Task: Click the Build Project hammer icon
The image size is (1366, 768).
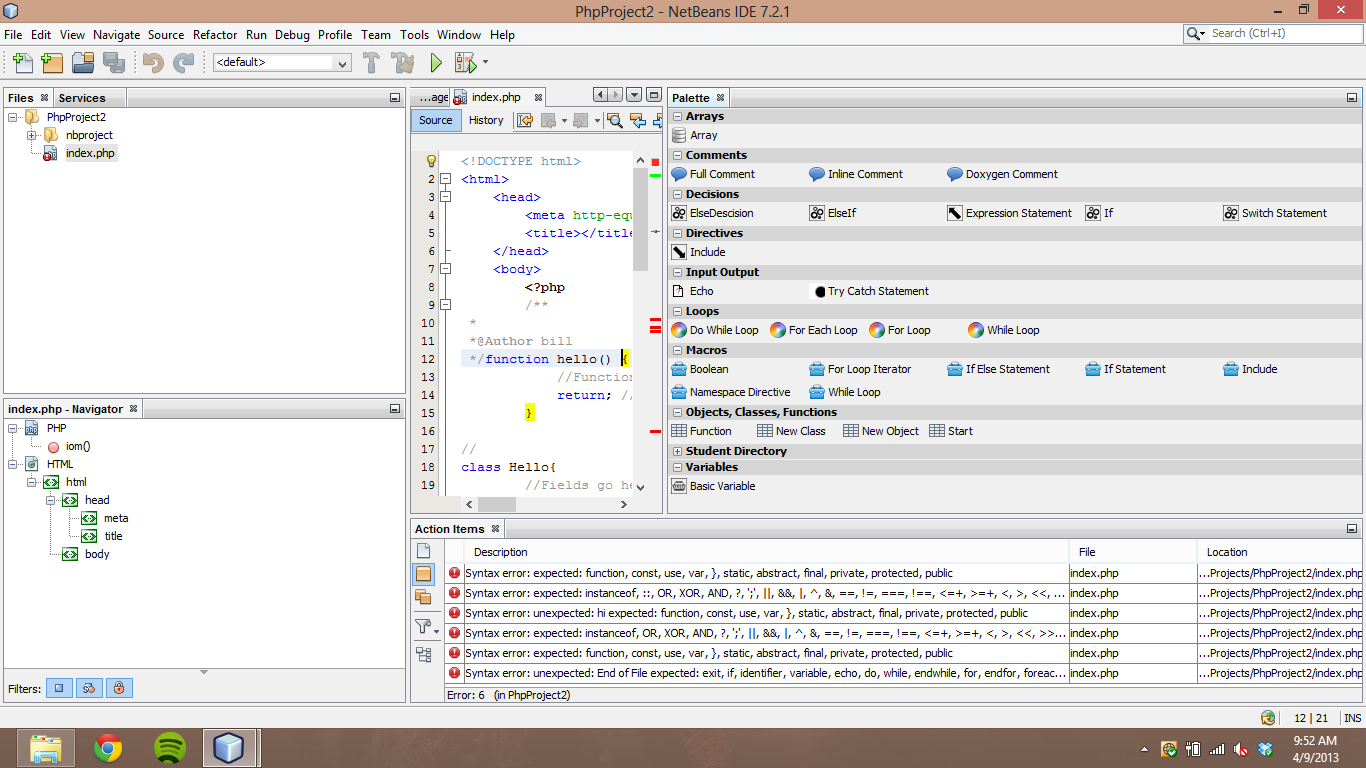Action: click(371, 63)
